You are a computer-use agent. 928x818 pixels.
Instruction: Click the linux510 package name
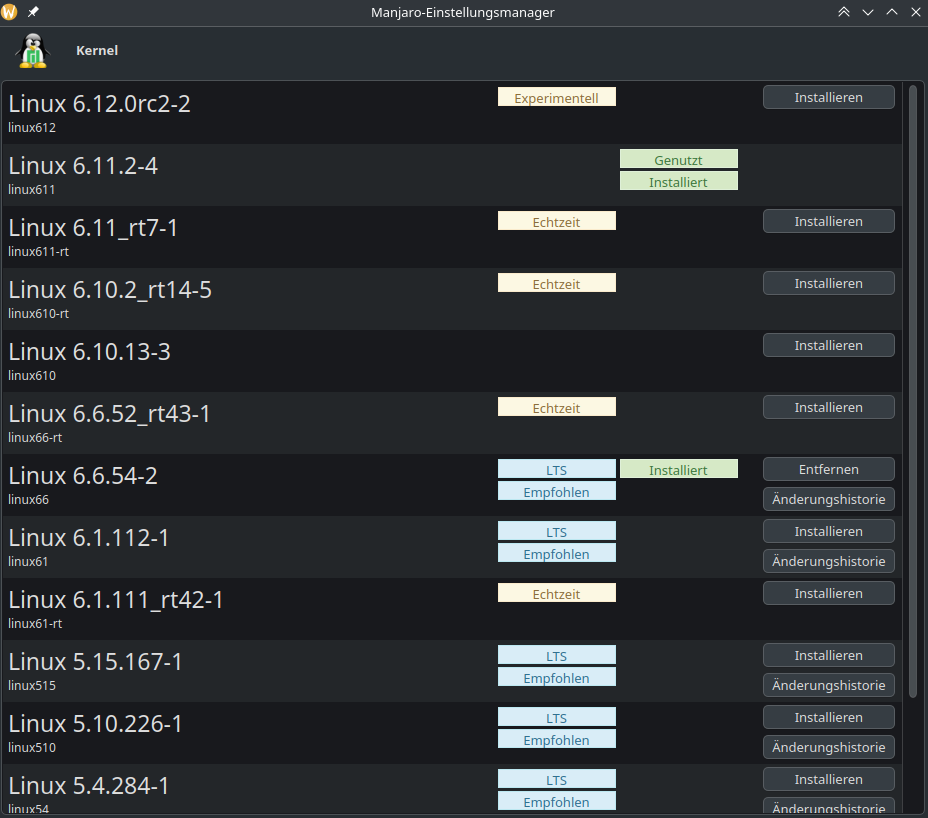pyautogui.click(x=32, y=748)
